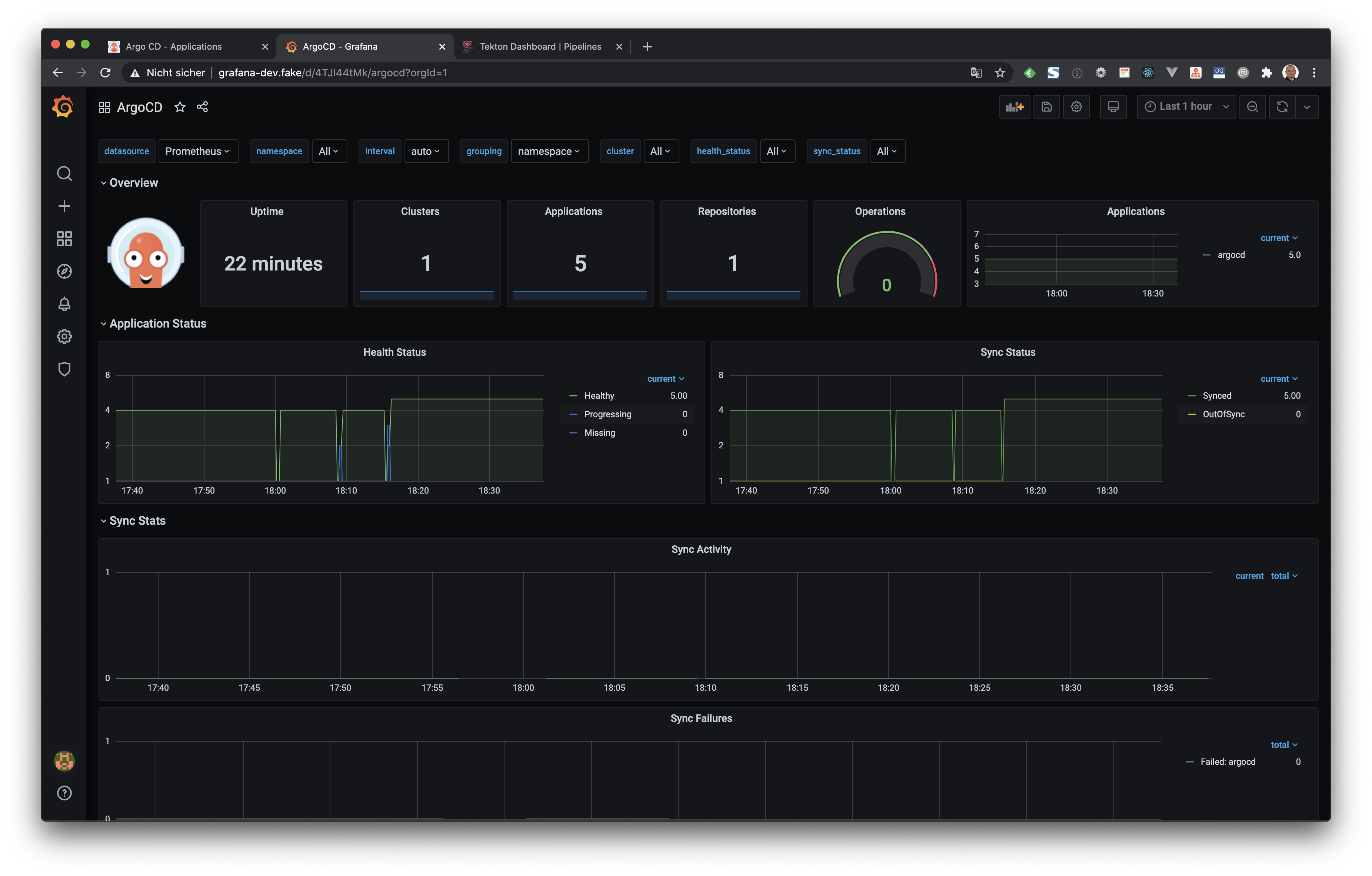Open dashboard settings gear in top toolbar
This screenshot has width=1372, height=876.
[1076, 107]
